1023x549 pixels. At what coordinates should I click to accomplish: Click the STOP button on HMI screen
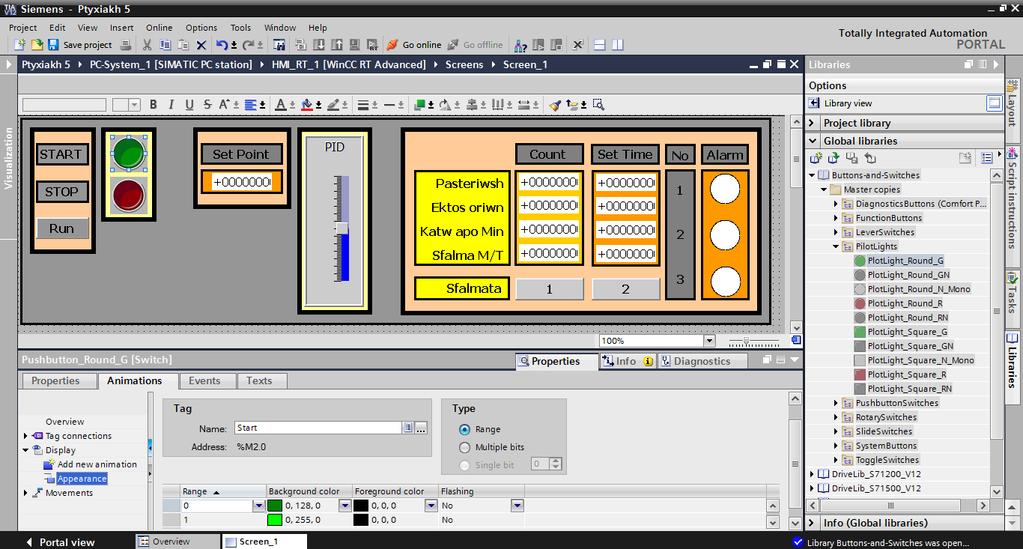click(61, 192)
